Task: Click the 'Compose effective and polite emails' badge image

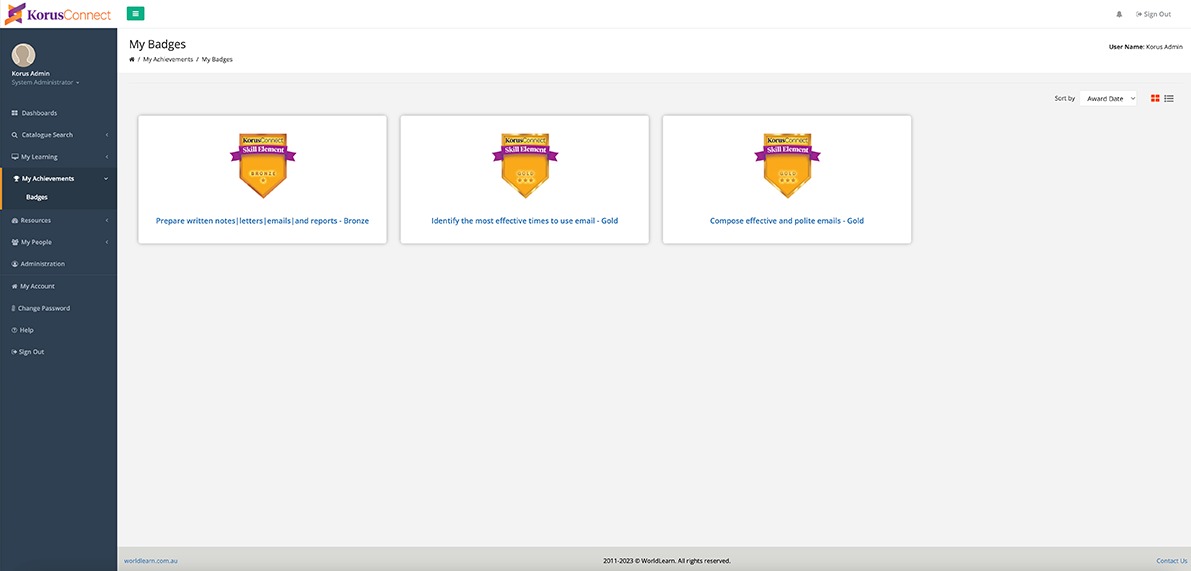Action: [787, 166]
